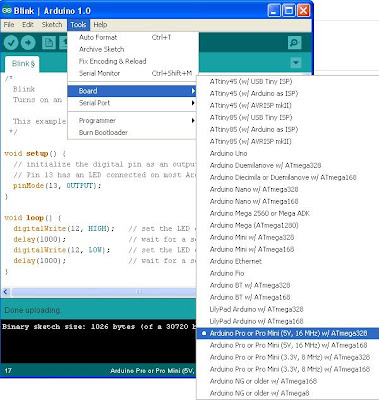Viewport: 379px width, 400px height.
Task: Select Arduino Mini w/ ATmega168
Action: pos(288,250)
